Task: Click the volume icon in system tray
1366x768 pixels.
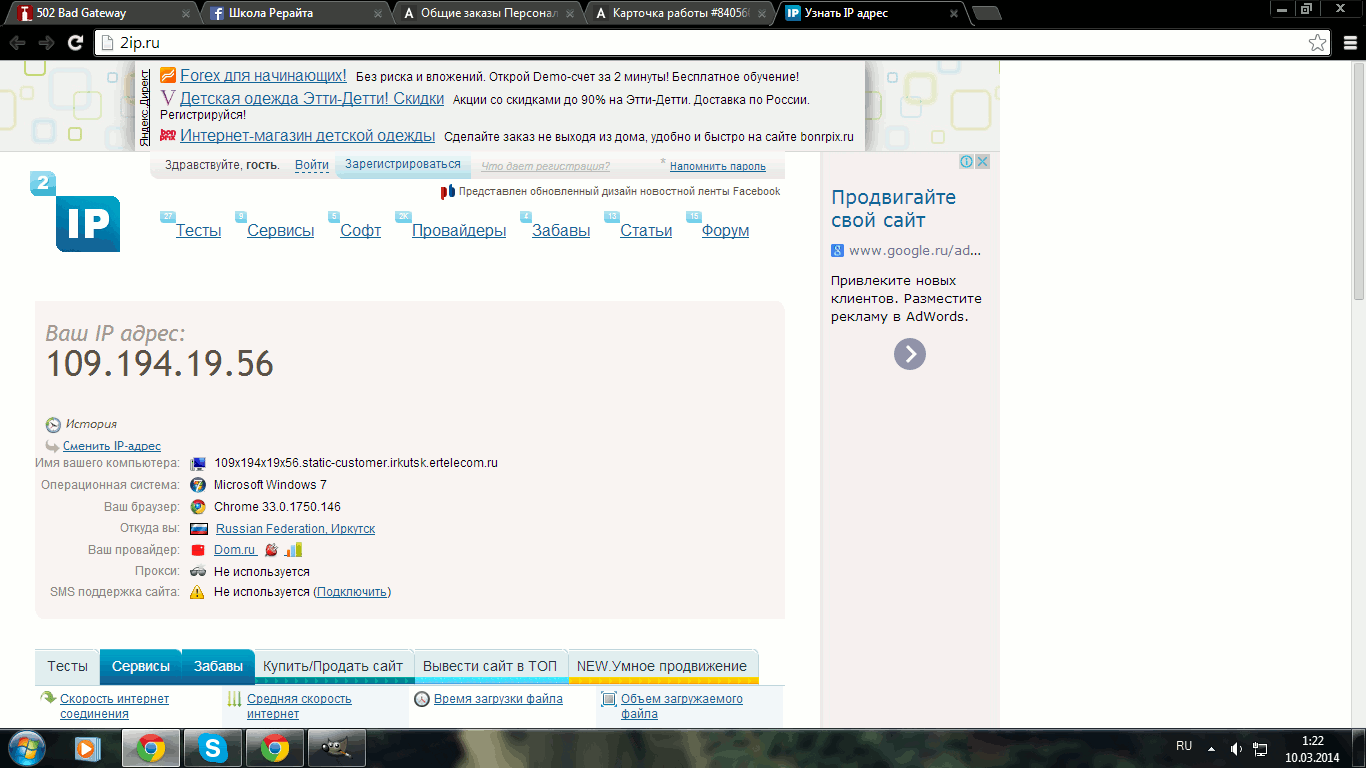Action: (x=1236, y=748)
